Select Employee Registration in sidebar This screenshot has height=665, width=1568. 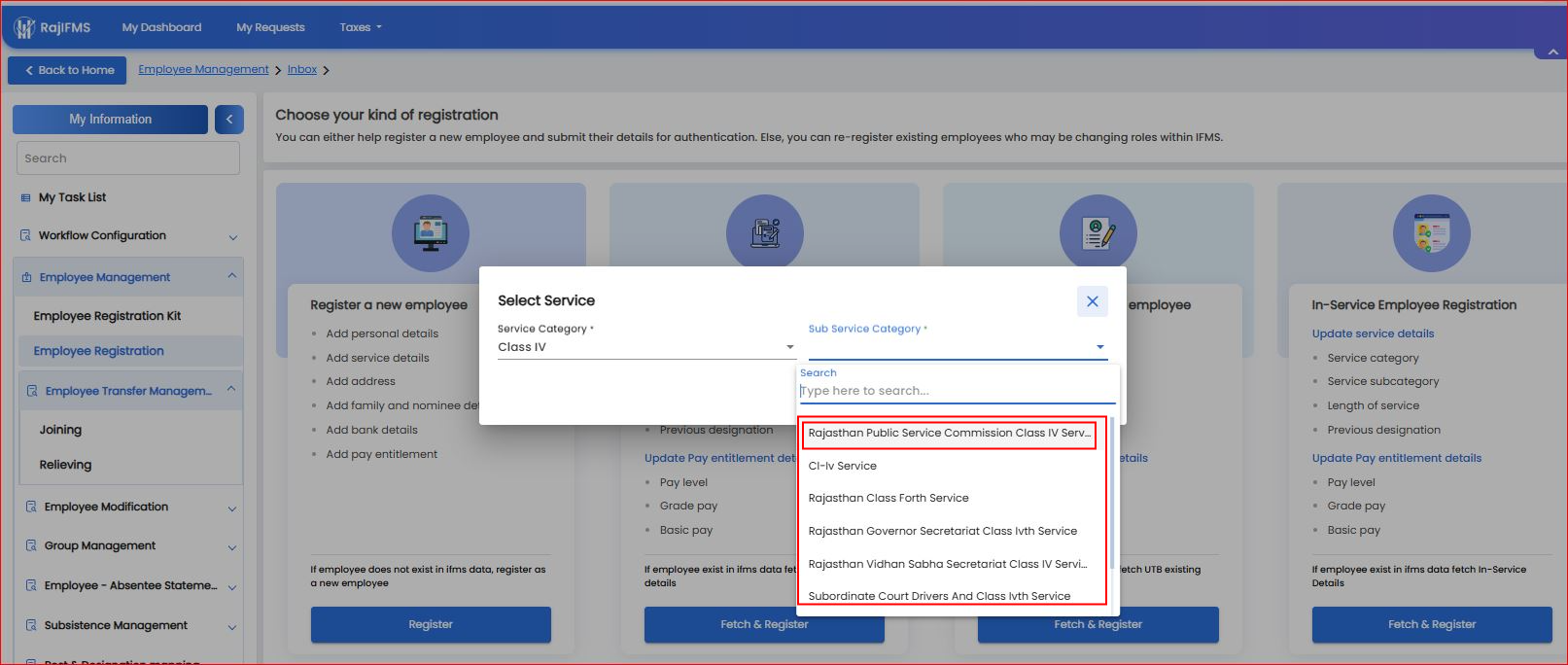click(x=130, y=351)
